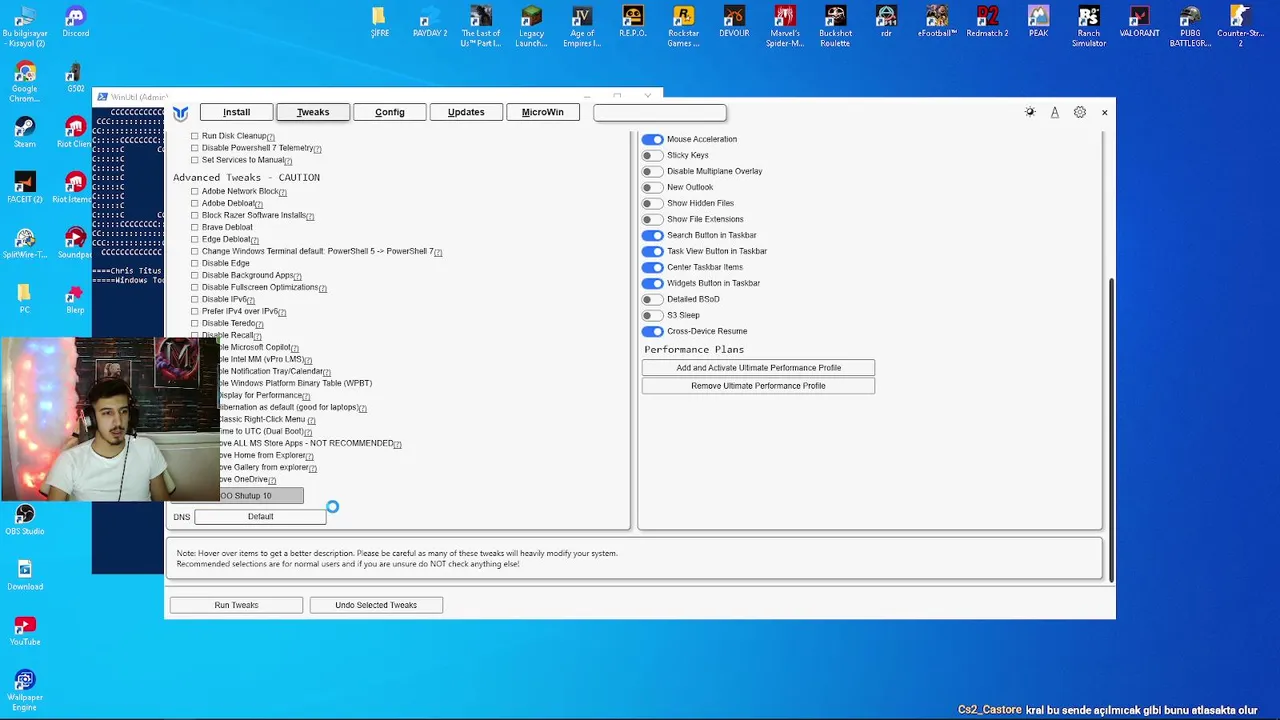This screenshot has height=720, width=1280.
Task: Open the Download desktop shortcut
Action: [25, 575]
